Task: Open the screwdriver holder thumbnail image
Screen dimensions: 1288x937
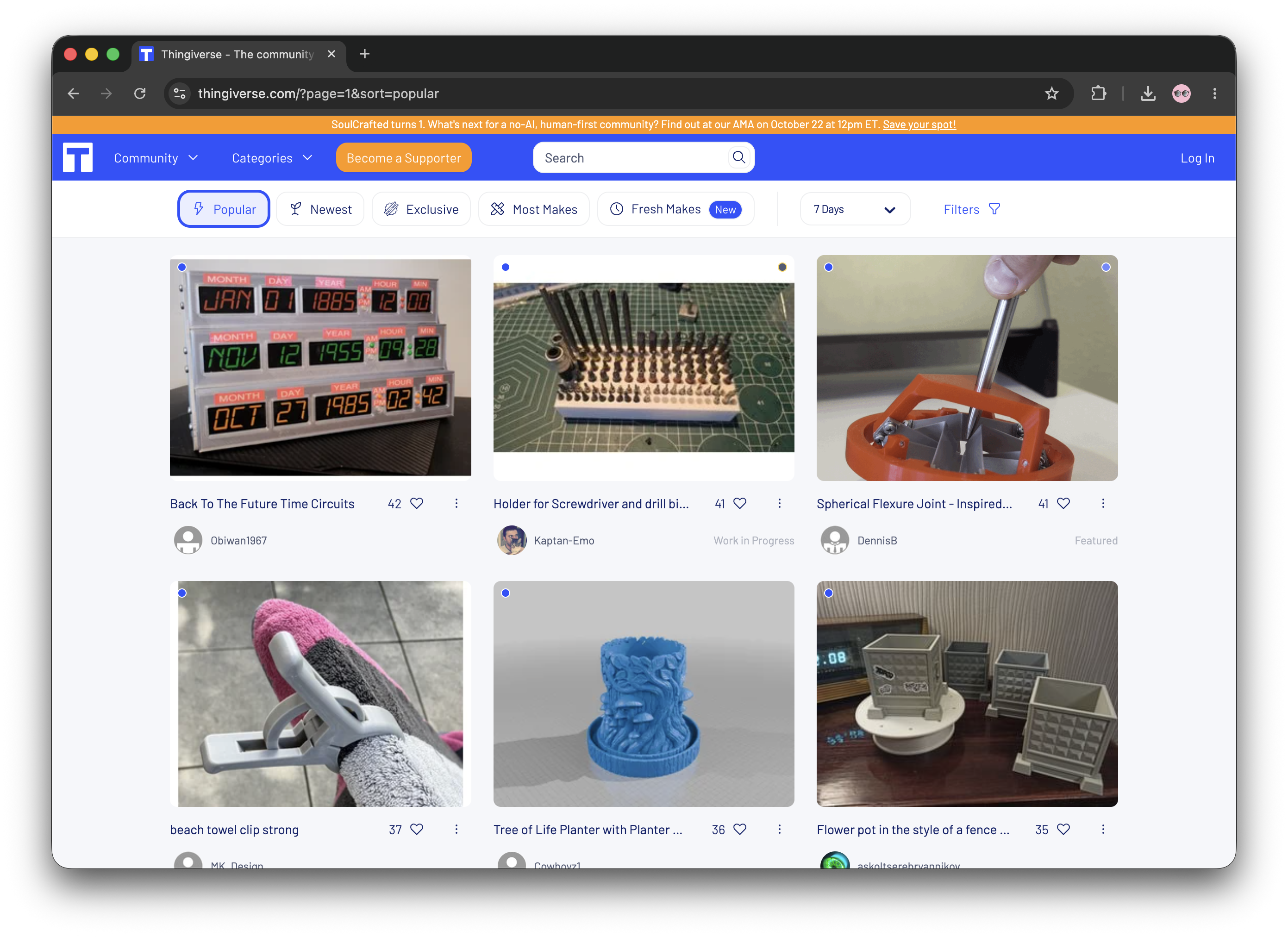Action: point(644,368)
